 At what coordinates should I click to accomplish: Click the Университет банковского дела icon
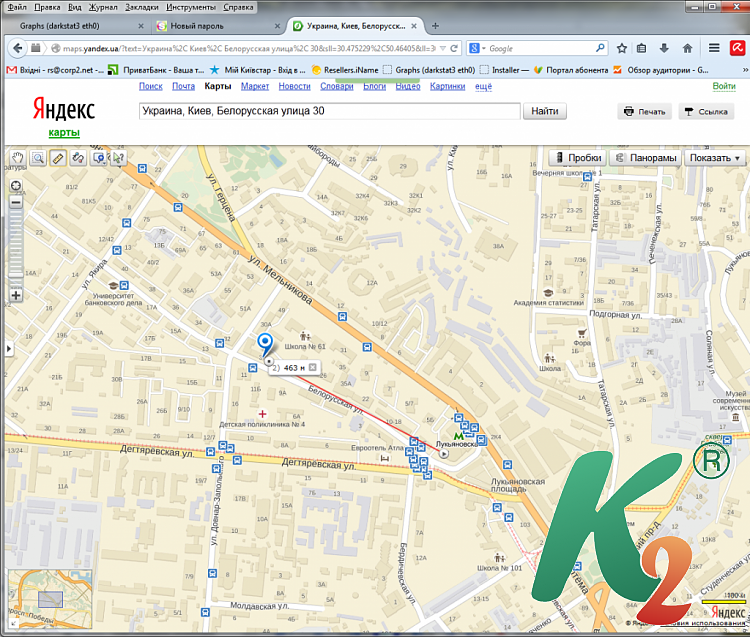[113, 286]
